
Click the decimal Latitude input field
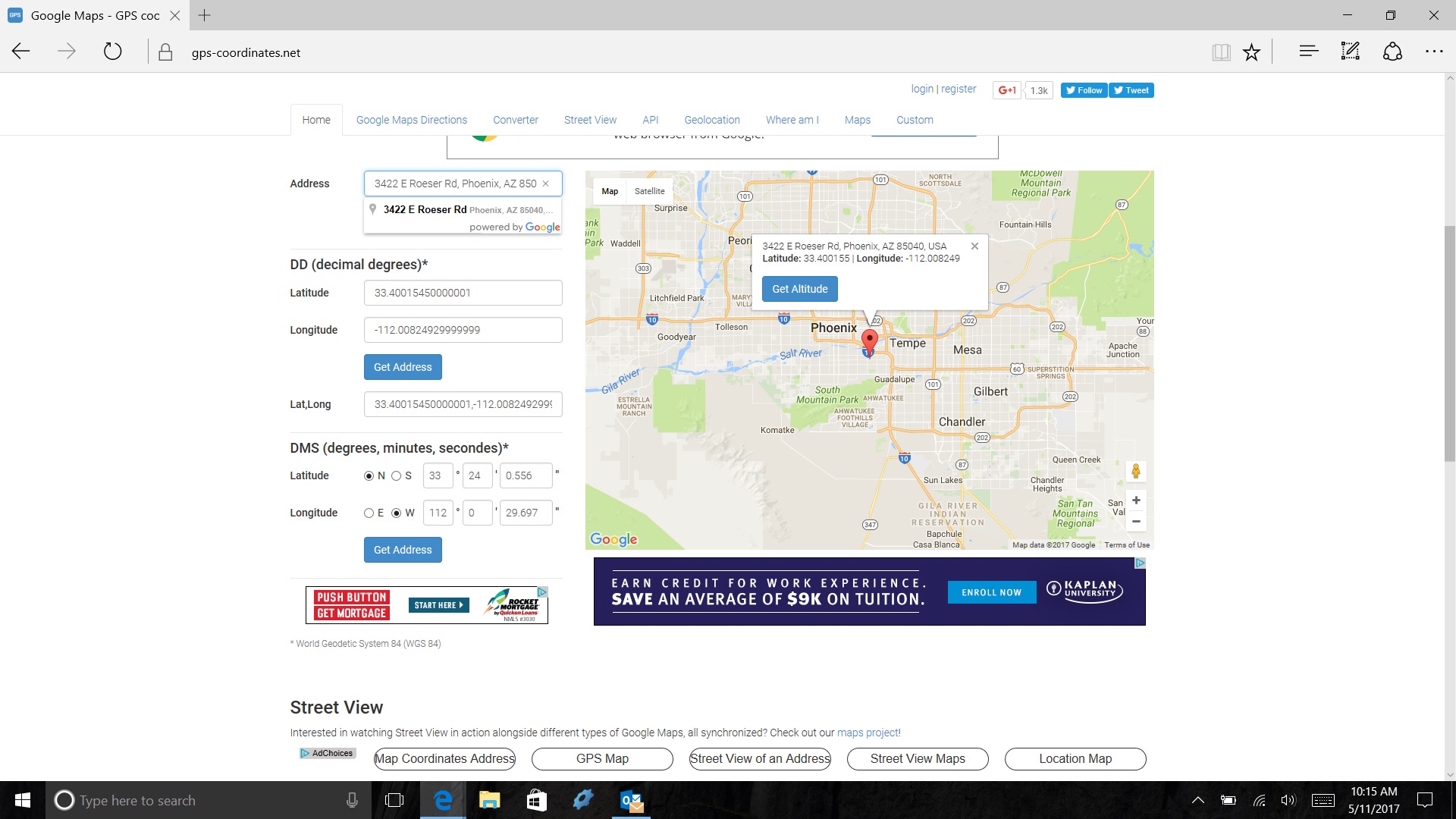click(463, 293)
